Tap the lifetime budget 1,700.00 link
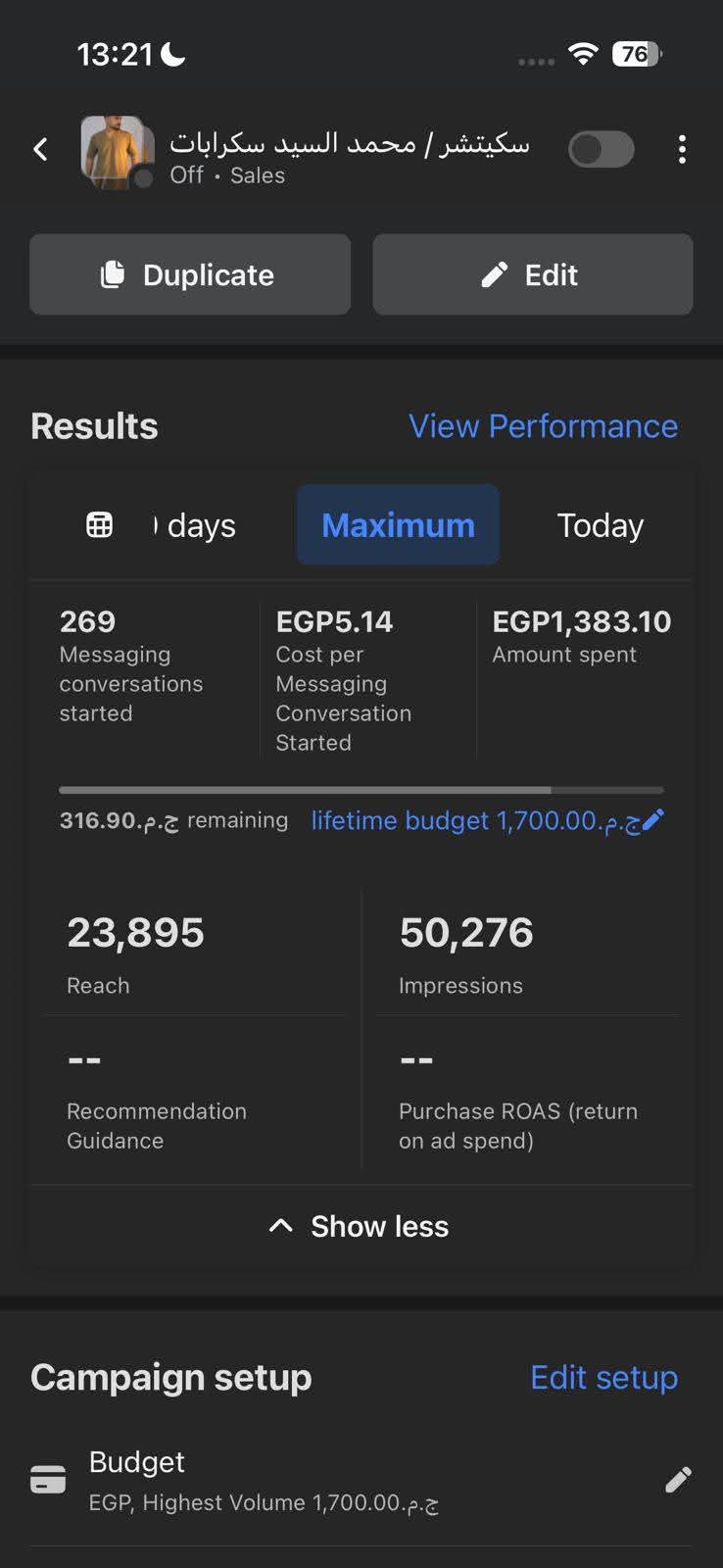 click(x=474, y=820)
